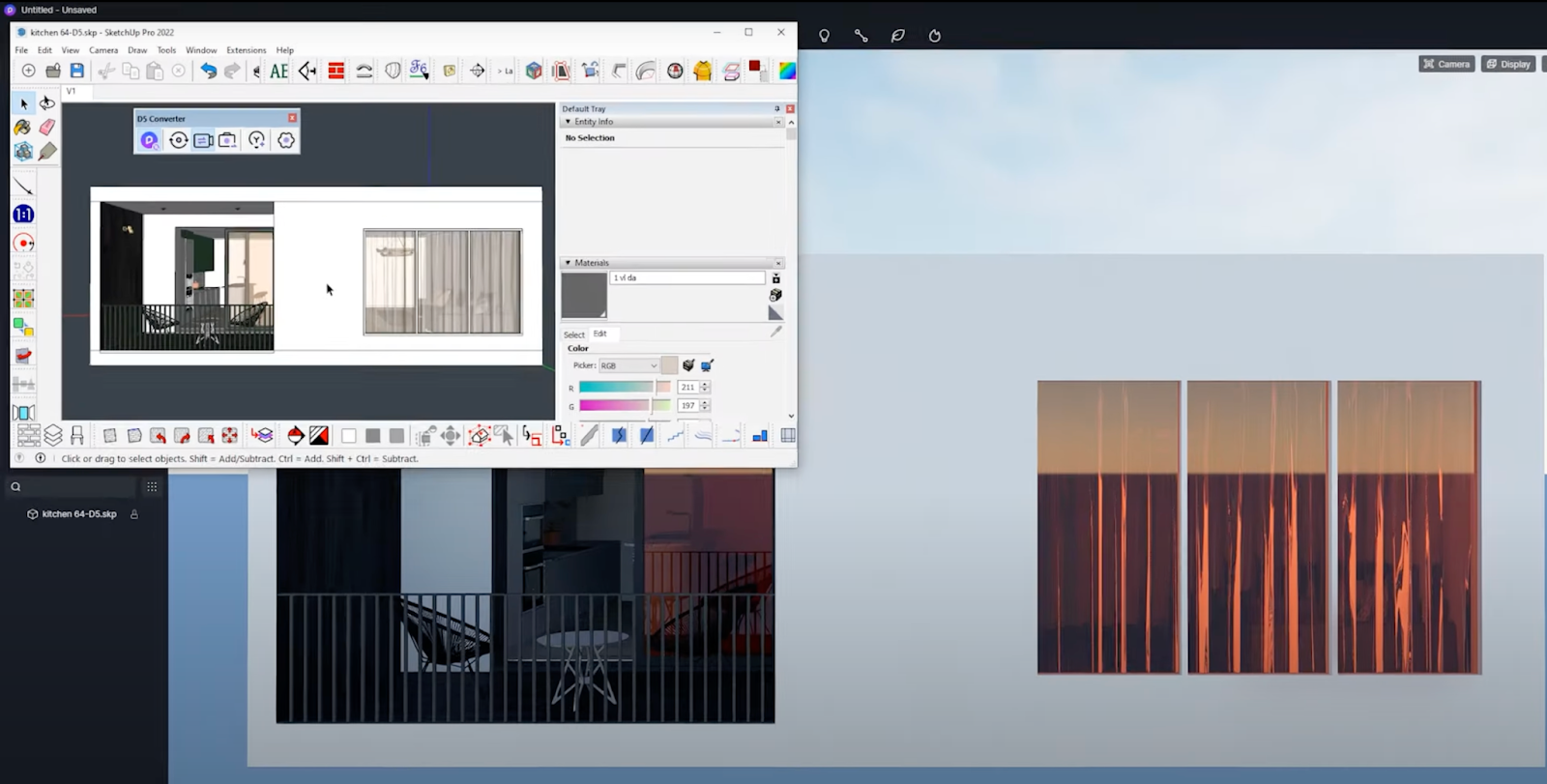1547x784 pixels.
Task: Open the D5 Display button
Action: click(x=1508, y=64)
